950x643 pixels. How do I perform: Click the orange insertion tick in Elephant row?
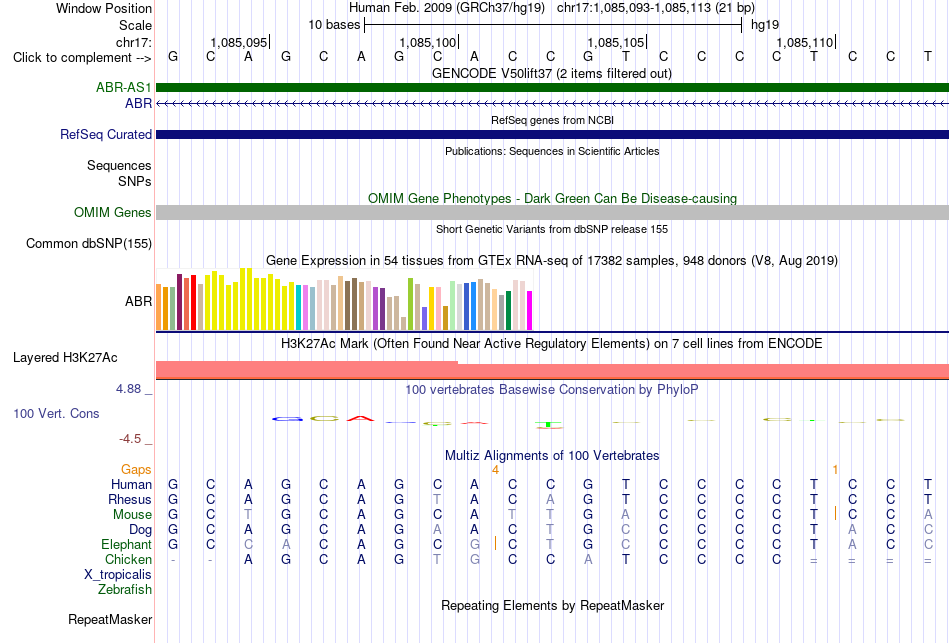[x=496, y=543]
